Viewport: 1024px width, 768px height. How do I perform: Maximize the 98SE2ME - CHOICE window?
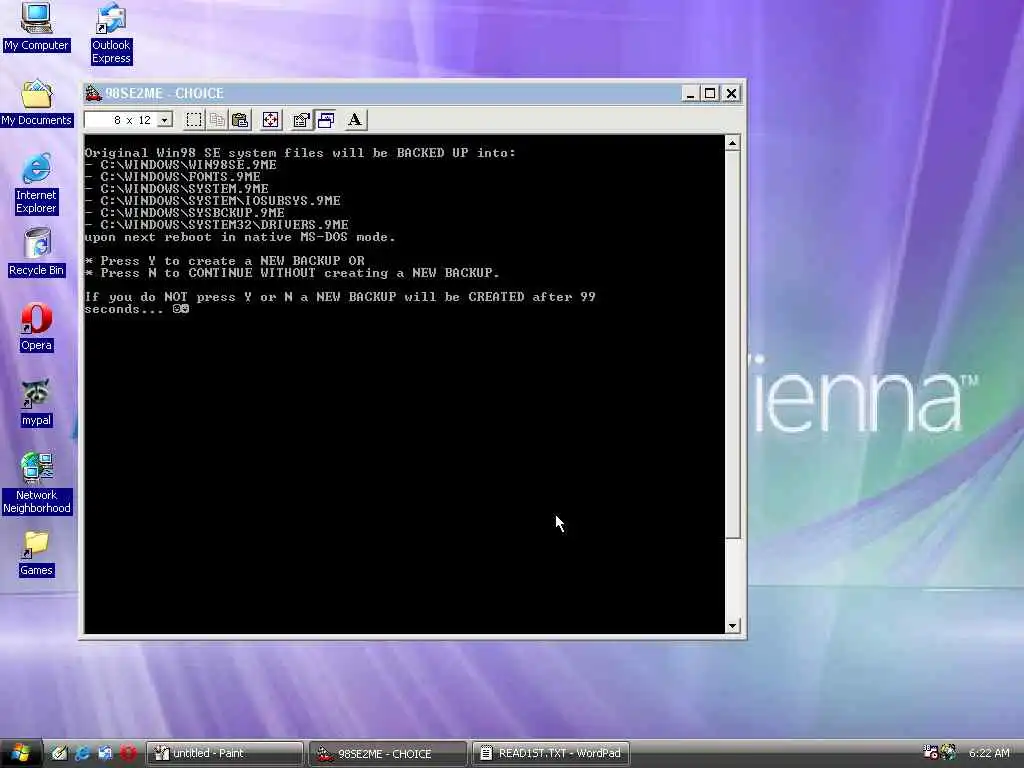point(710,93)
